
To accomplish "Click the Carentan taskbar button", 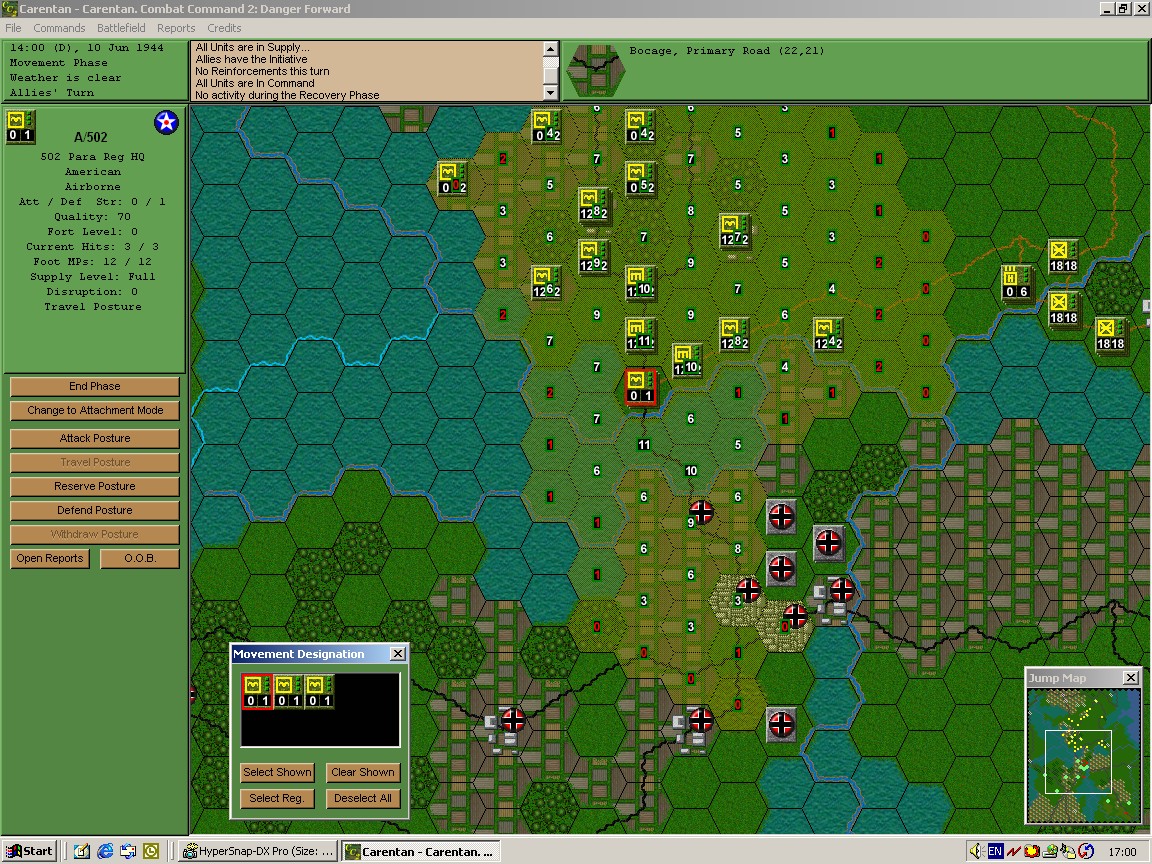I will (x=422, y=852).
